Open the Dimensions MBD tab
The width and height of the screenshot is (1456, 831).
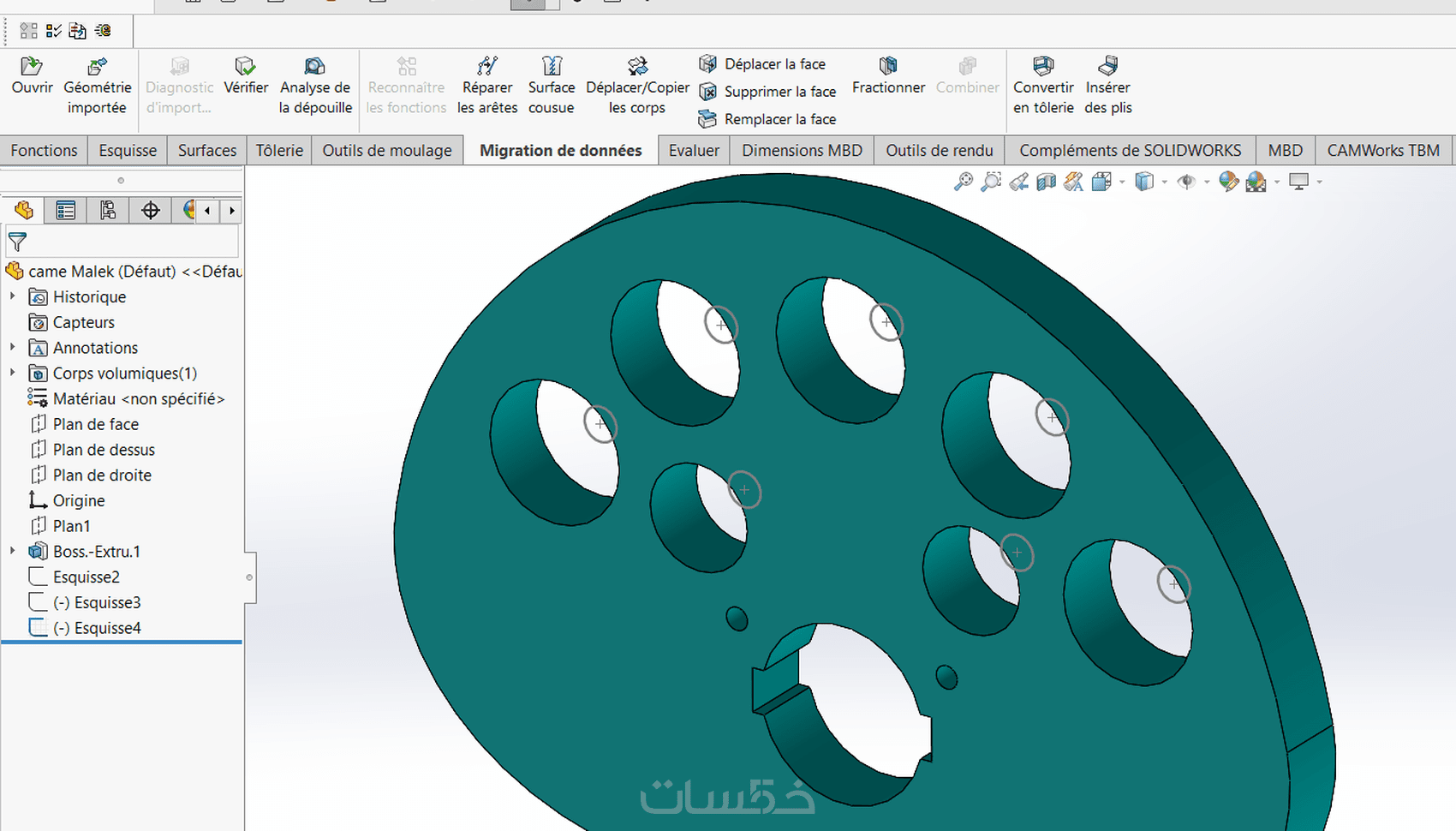coord(803,150)
